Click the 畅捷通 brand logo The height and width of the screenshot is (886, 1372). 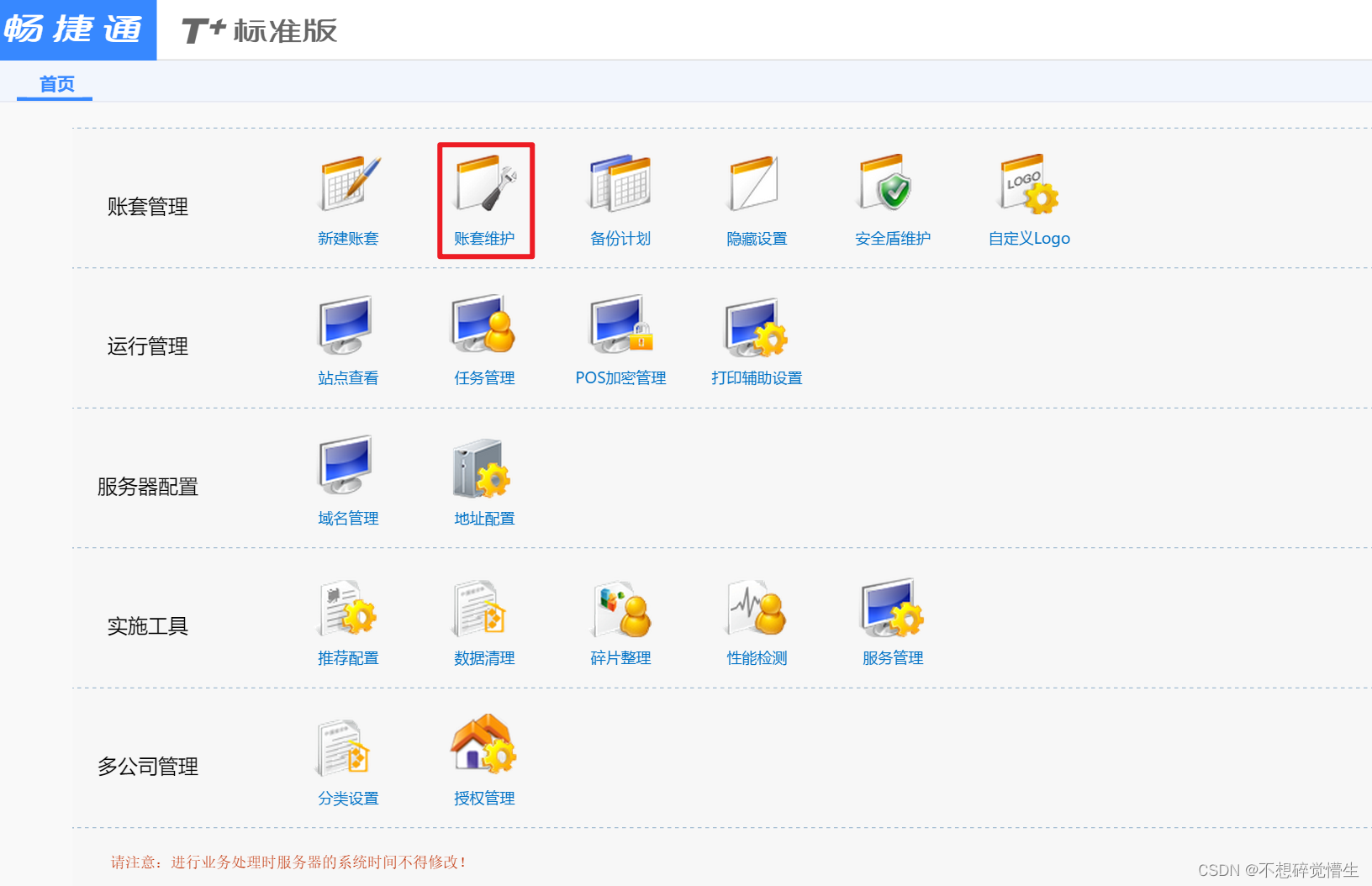[x=77, y=29]
